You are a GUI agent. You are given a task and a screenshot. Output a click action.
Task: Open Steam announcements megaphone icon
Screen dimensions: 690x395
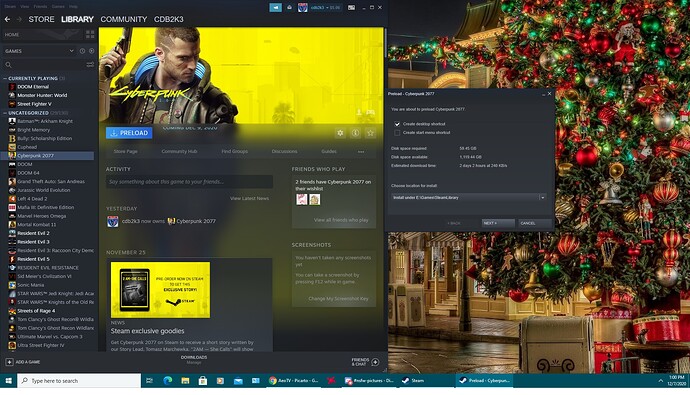point(275,7)
